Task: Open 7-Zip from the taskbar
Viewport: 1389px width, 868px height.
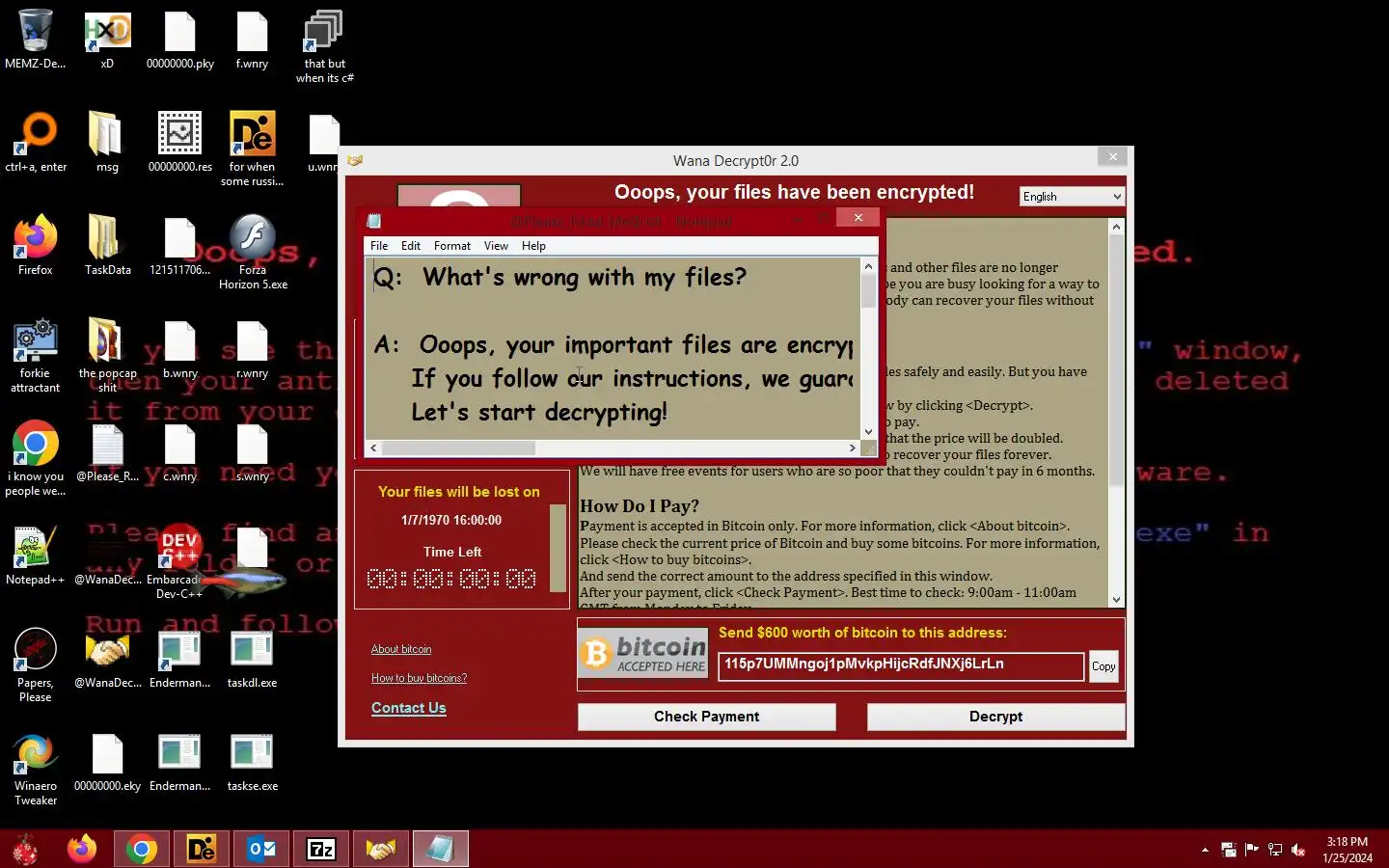Action: (321, 849)
